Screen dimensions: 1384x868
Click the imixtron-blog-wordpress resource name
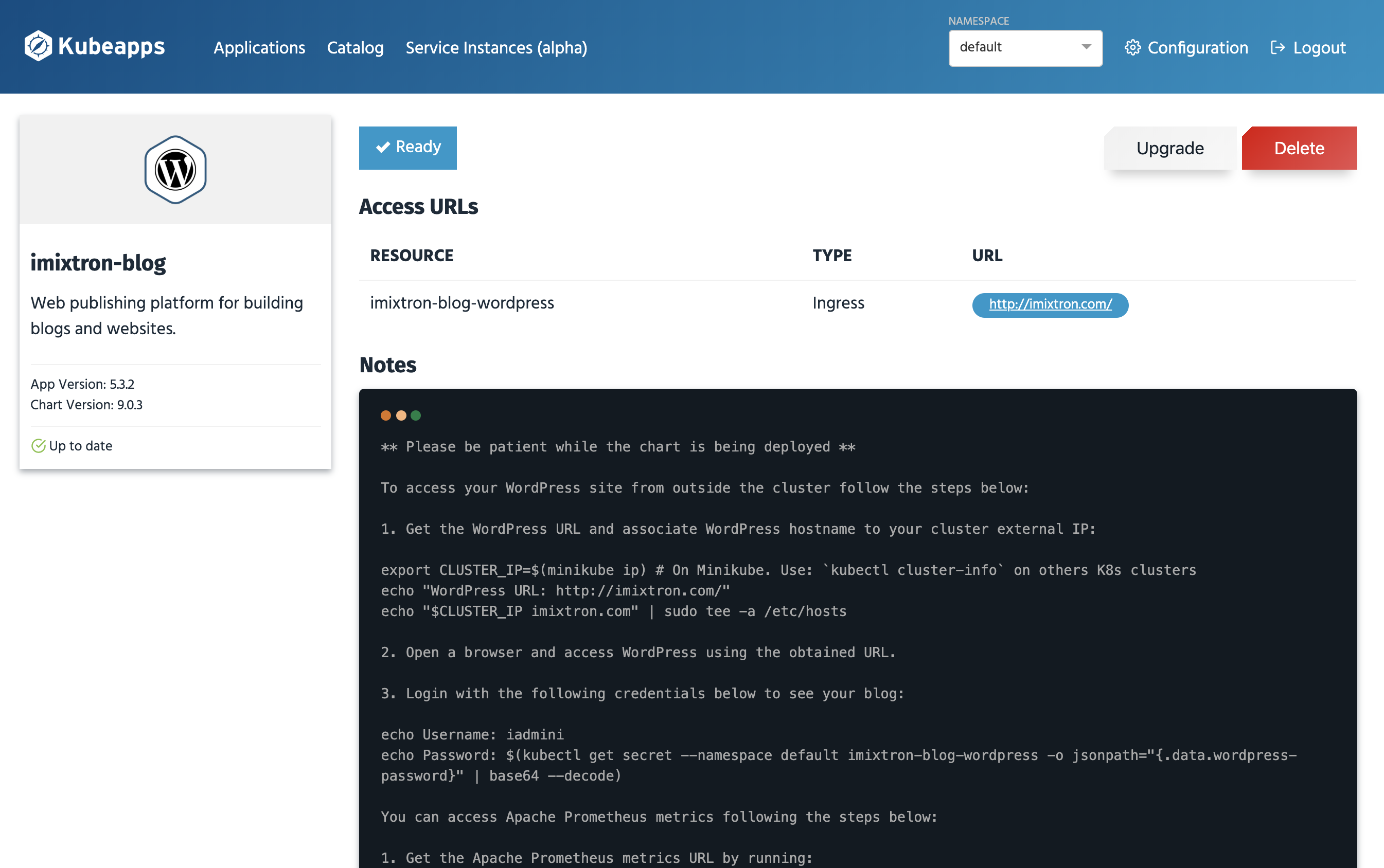point(463,303)
